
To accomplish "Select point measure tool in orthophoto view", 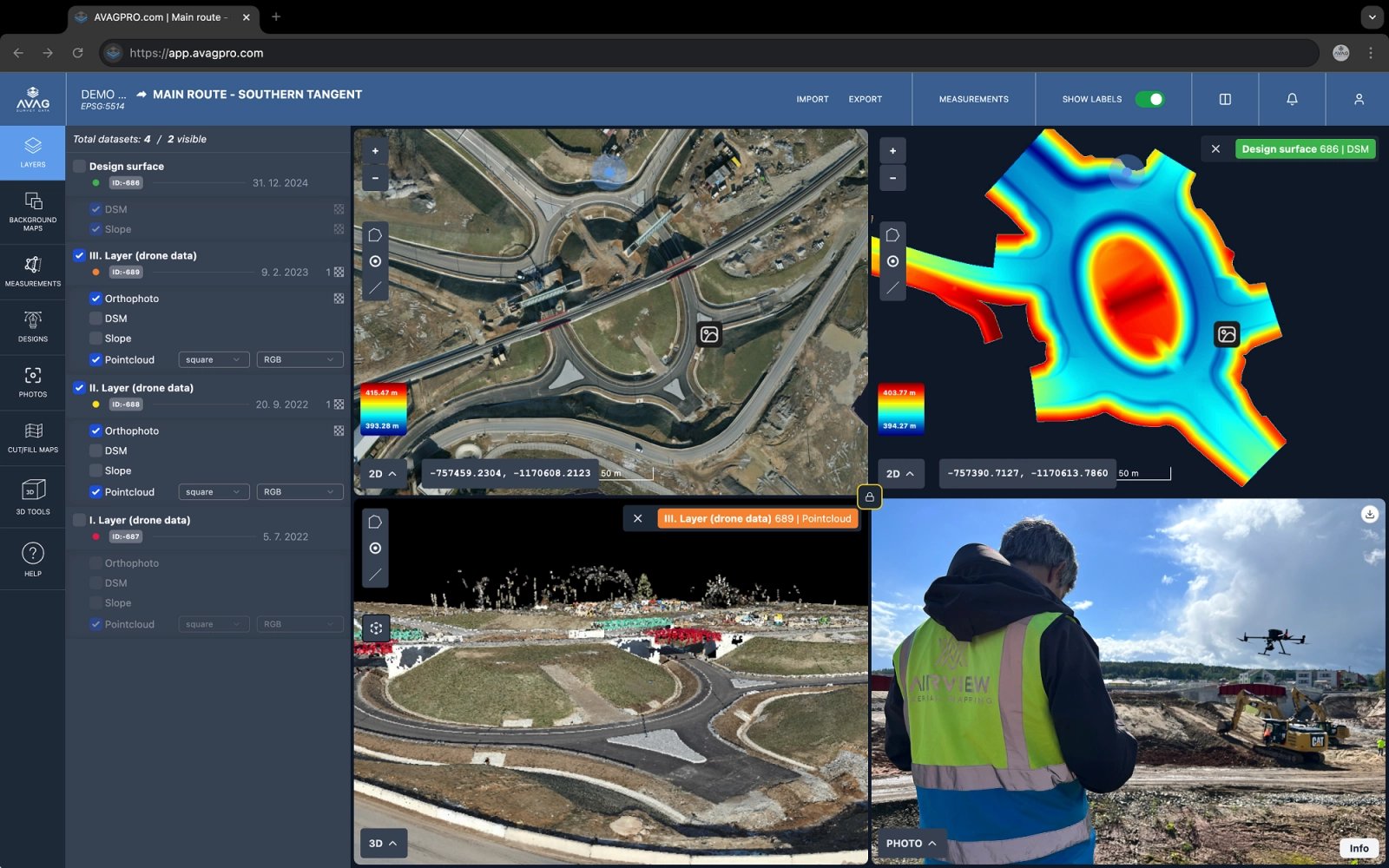I will (x=375, y=261).
